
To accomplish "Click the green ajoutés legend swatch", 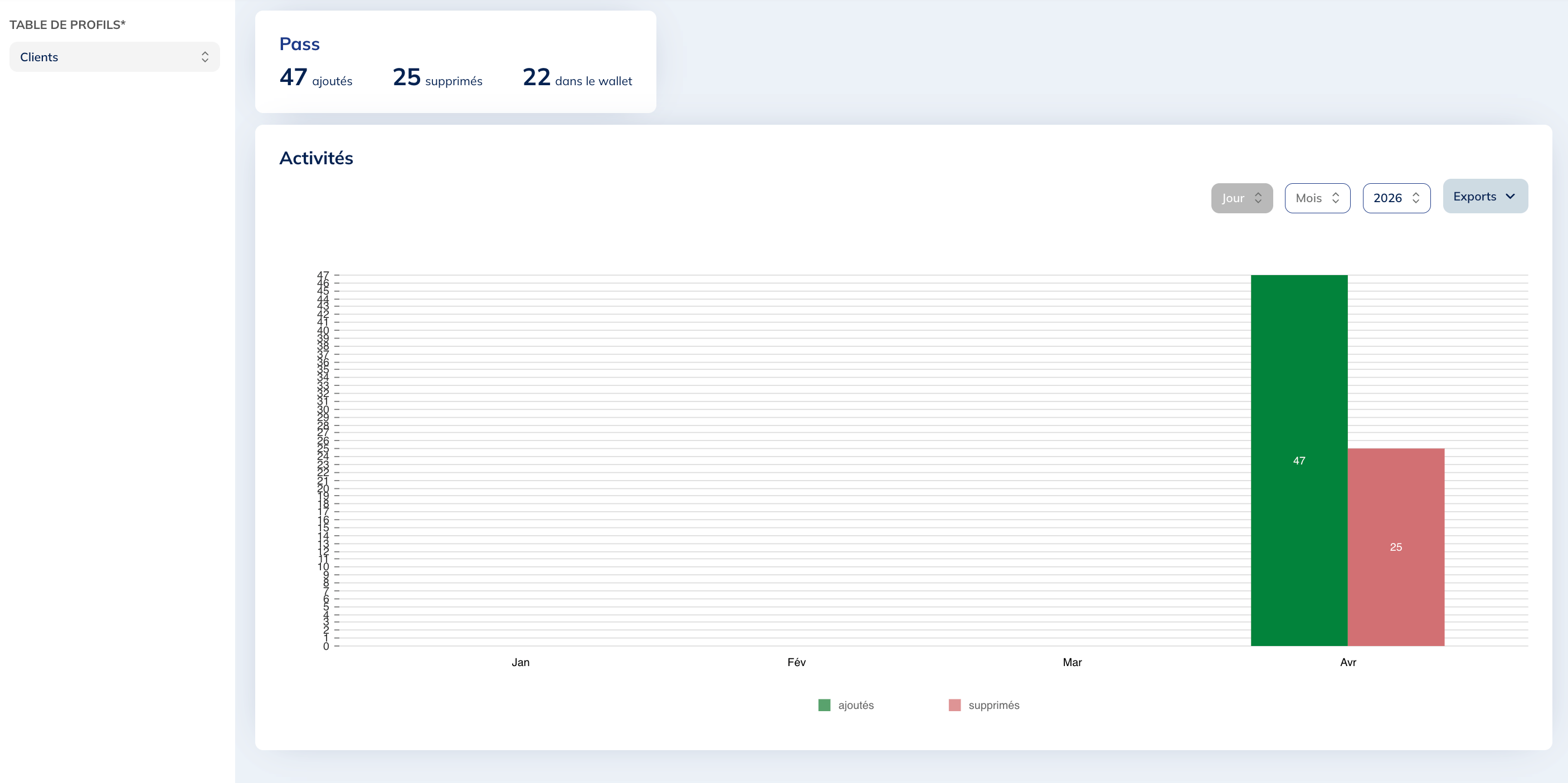I will (x=824, y=705).
